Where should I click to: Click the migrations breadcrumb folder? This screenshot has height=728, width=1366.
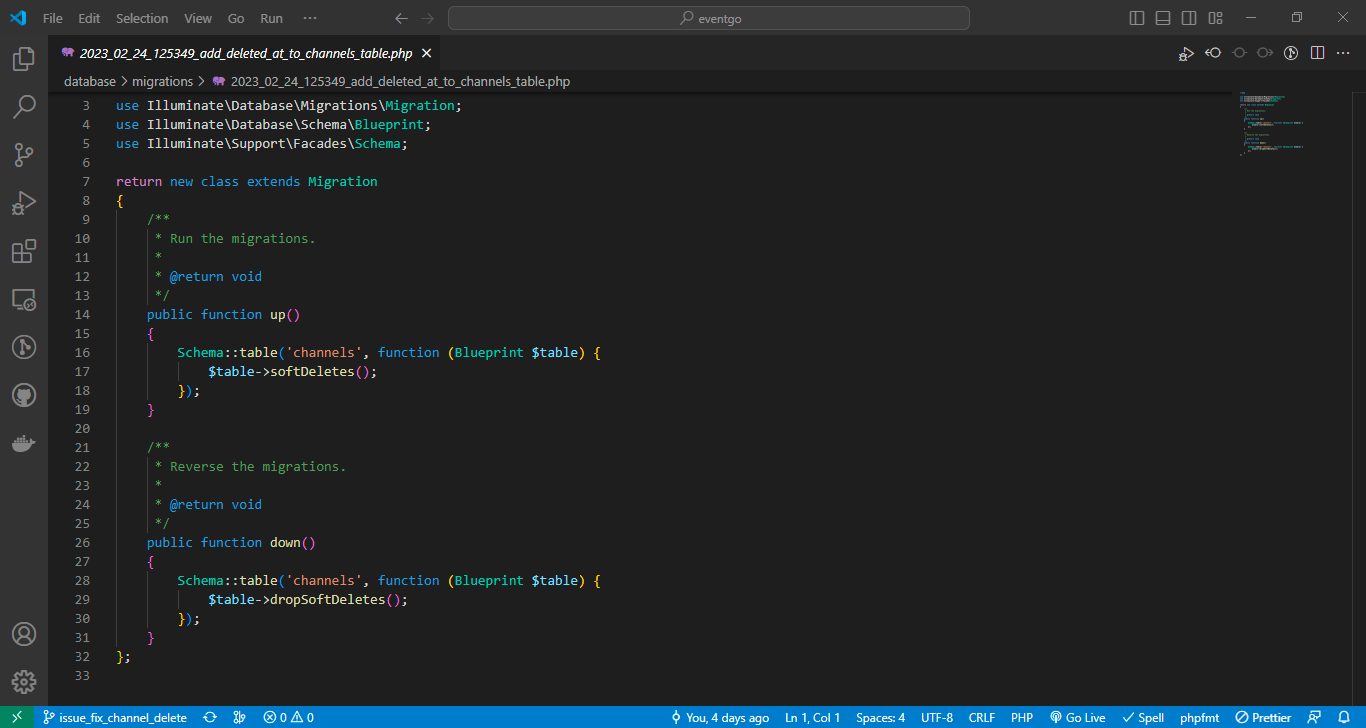162,81
